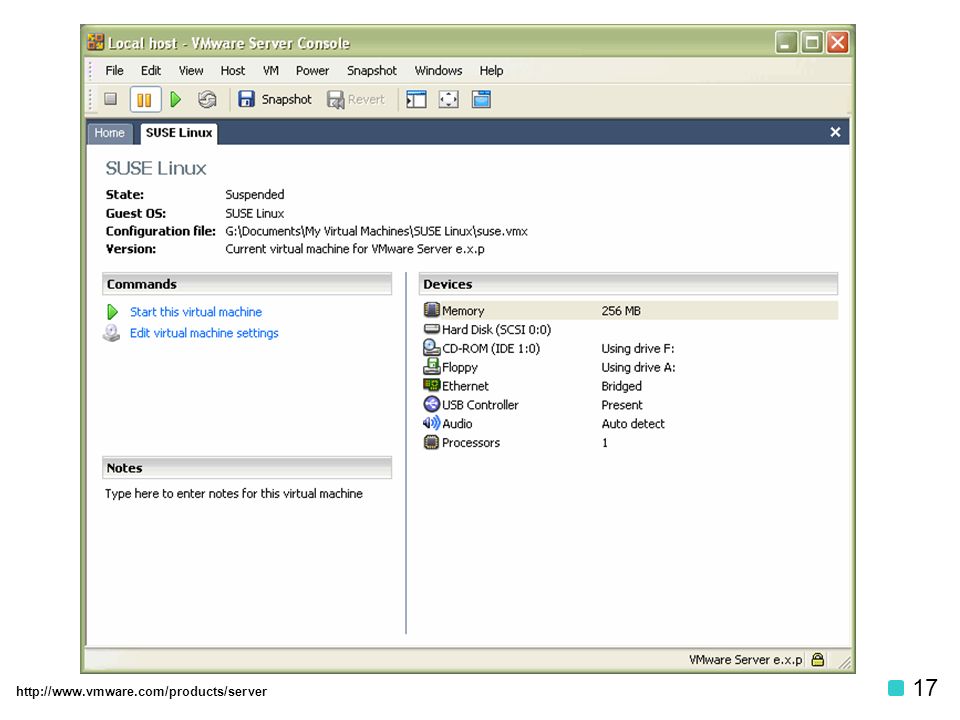Select the Audio device label
The width and height of the screenshot is (960, 720).
457,424
